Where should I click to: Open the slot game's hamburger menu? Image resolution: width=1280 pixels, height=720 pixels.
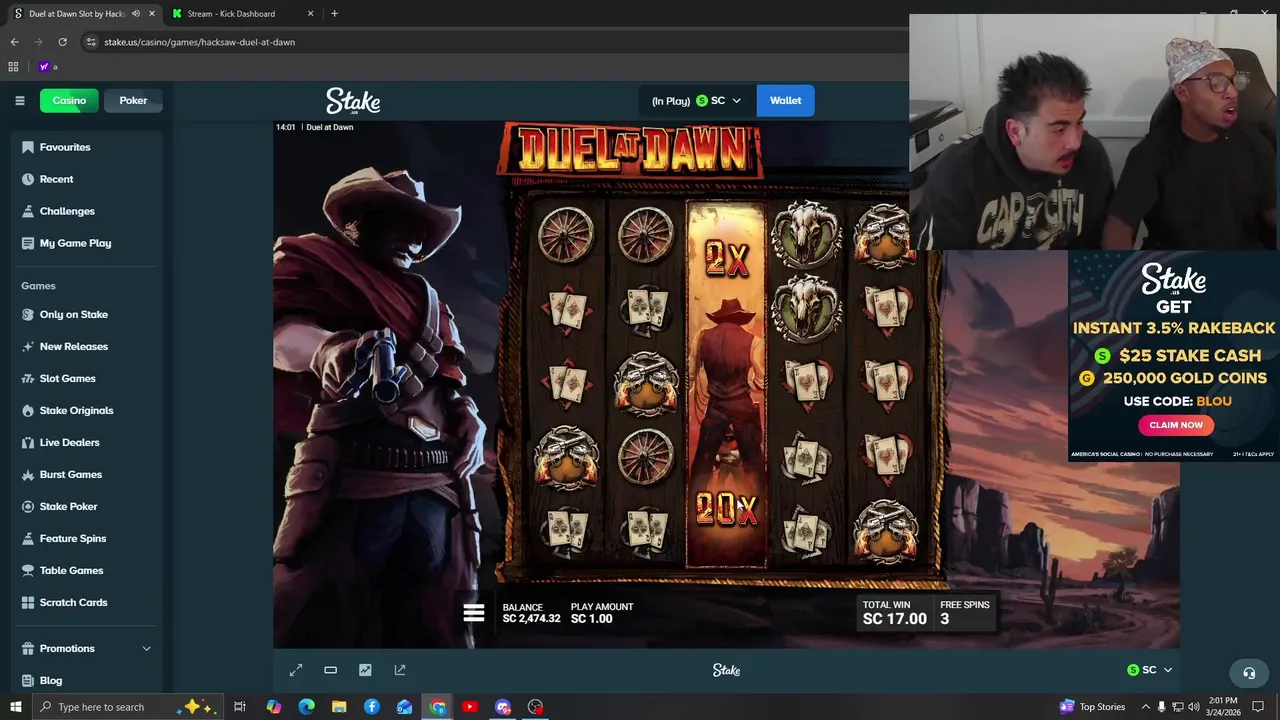(474, 612)
